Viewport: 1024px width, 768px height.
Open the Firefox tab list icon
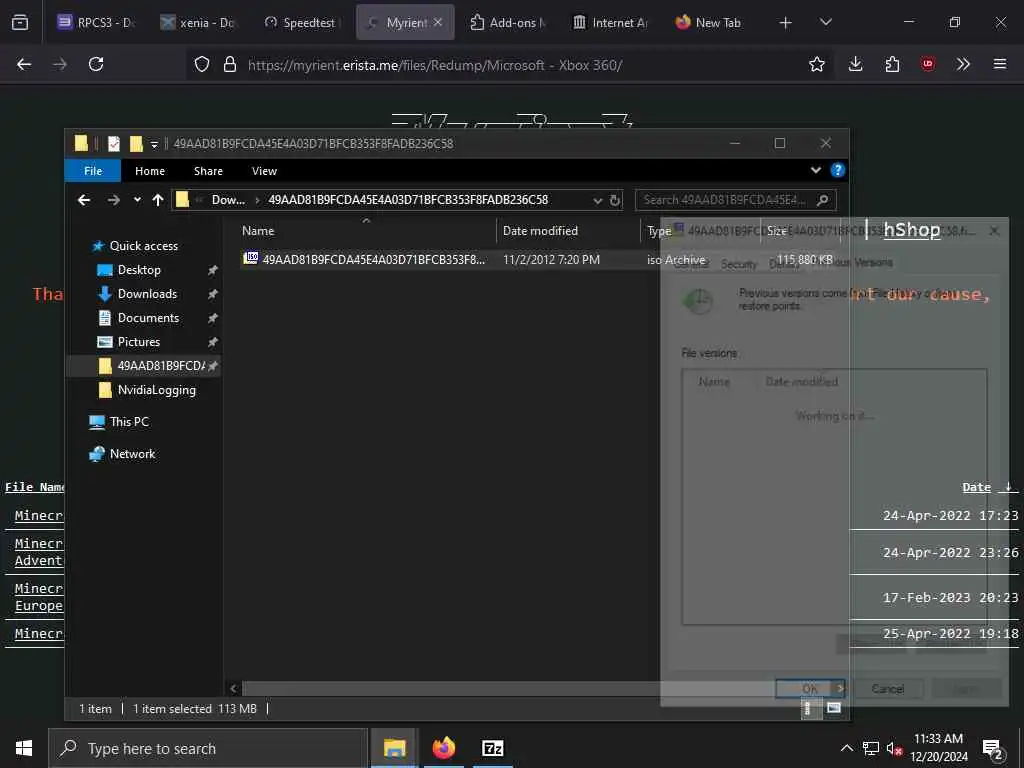(20, 22)
